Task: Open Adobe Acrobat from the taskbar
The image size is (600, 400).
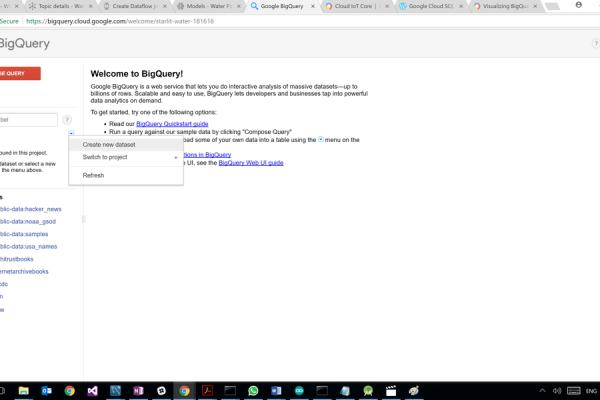Action: [x=207, y=391]
